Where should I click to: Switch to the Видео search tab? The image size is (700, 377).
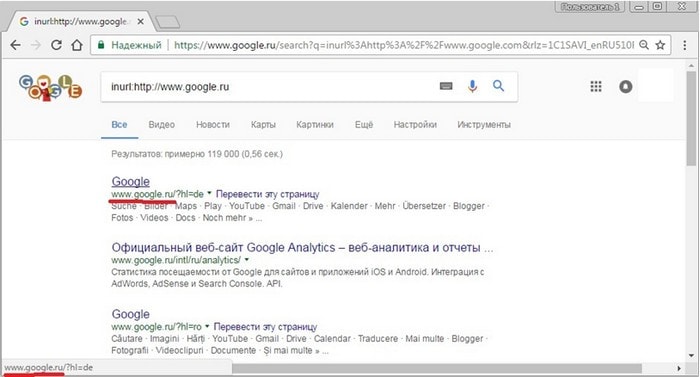pyautogui.click(x=162, y=125)
